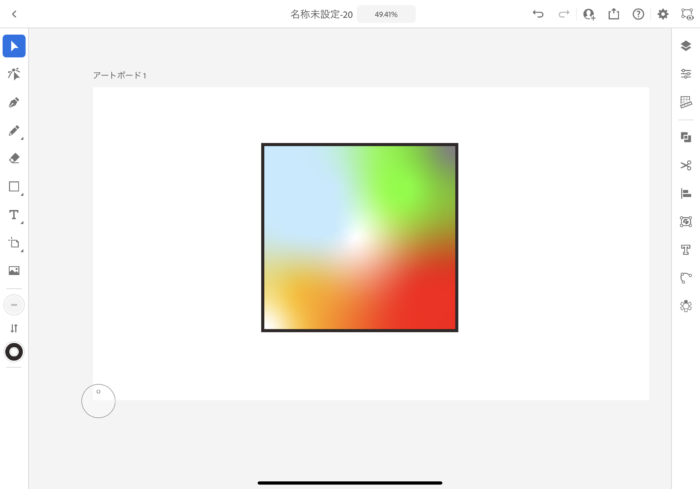Open the black stroke color ring
This screenshot has width=700, height=489.
pos(14,352)
